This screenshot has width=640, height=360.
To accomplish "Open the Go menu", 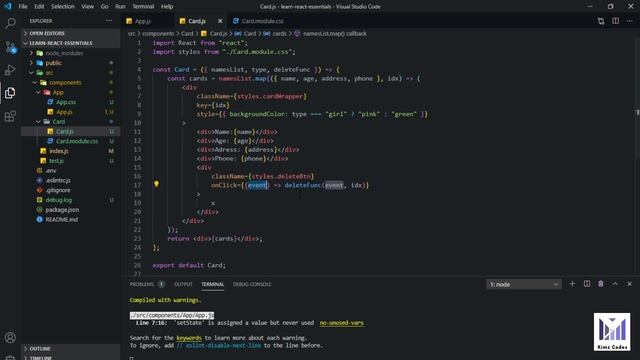I will tap(104, 7).
